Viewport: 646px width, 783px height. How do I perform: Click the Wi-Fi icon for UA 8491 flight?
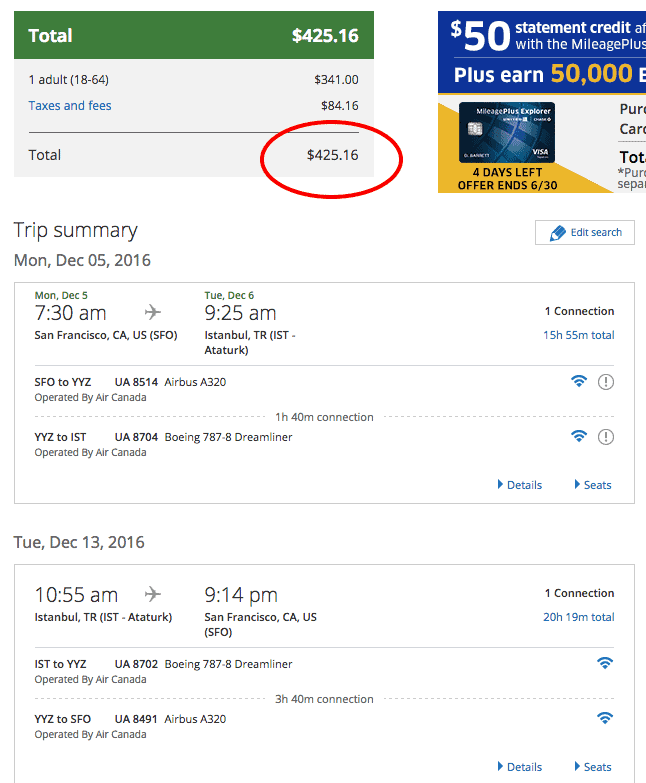(x=605, y=718)
